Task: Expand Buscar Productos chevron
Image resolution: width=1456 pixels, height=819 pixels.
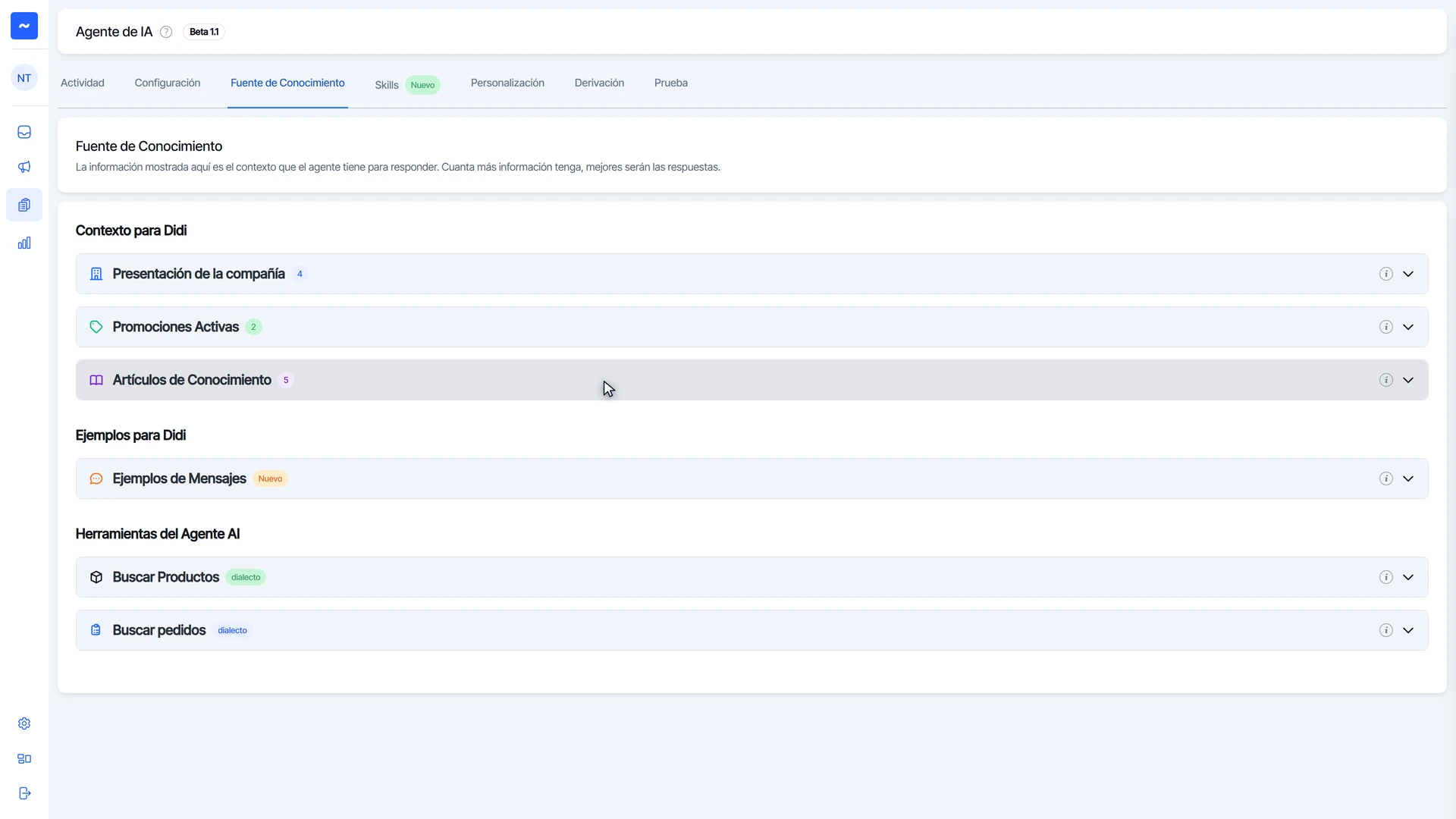Action: point(1408,577)
